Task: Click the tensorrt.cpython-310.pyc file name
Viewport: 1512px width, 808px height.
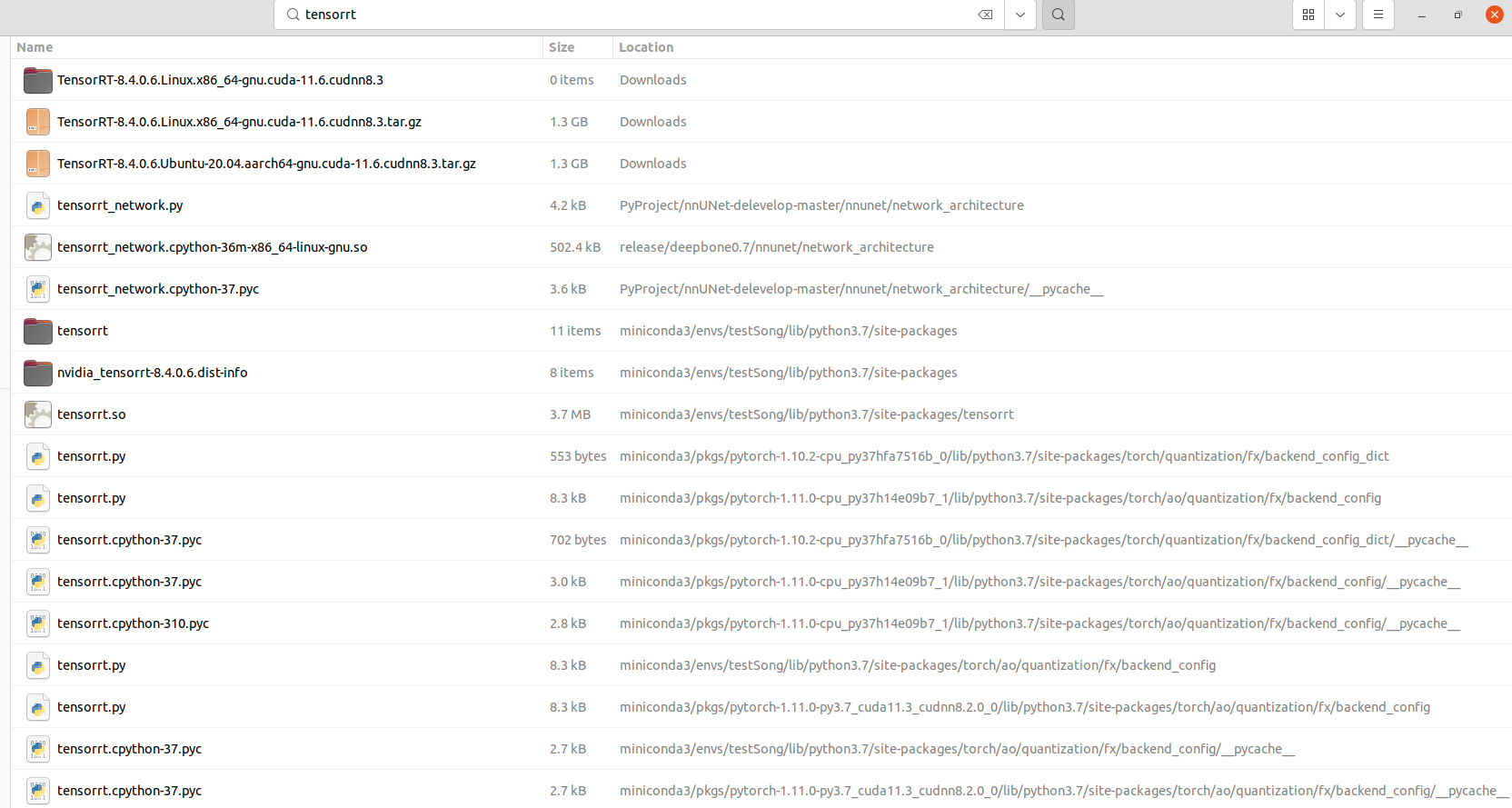Action: (x=134, y=623)
